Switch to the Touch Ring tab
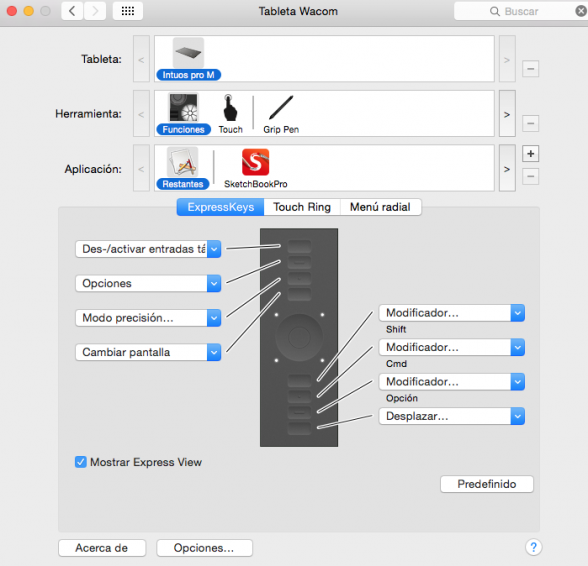 tap(302, 207)
